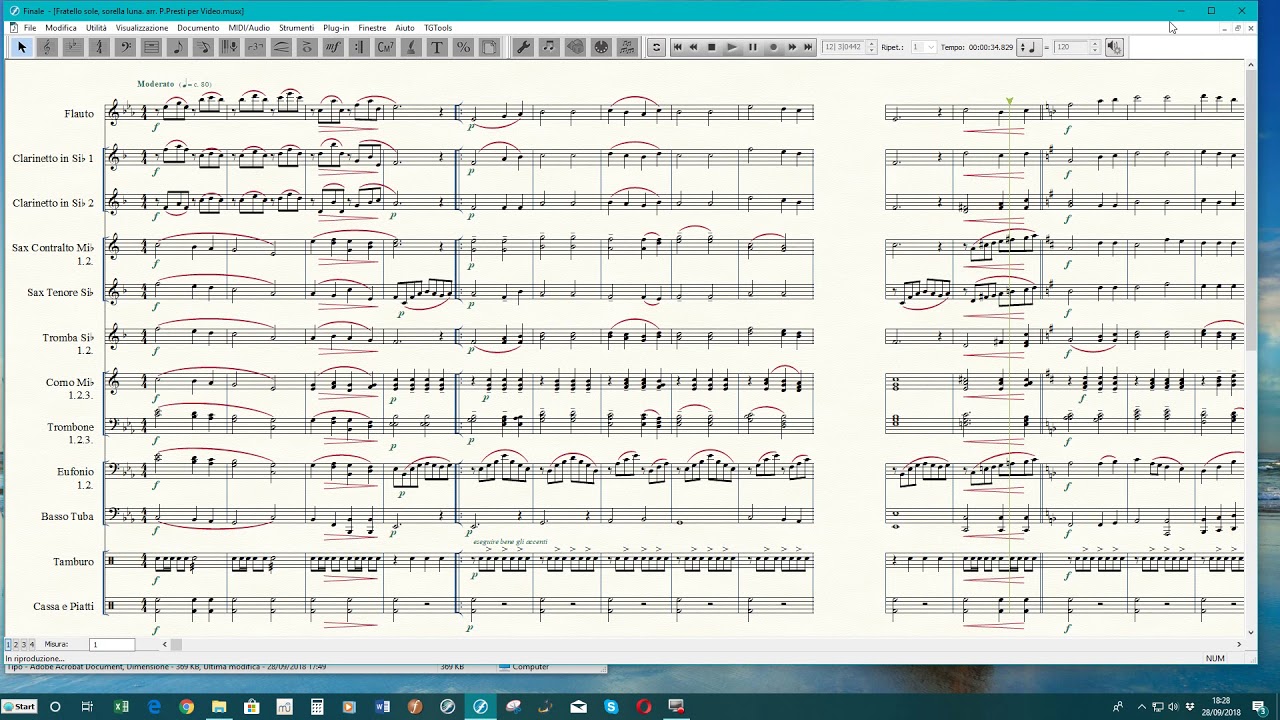This screenshot has width=1280, height=720.
Task: Select the Tuplet tool
Action: click(255, 47)
